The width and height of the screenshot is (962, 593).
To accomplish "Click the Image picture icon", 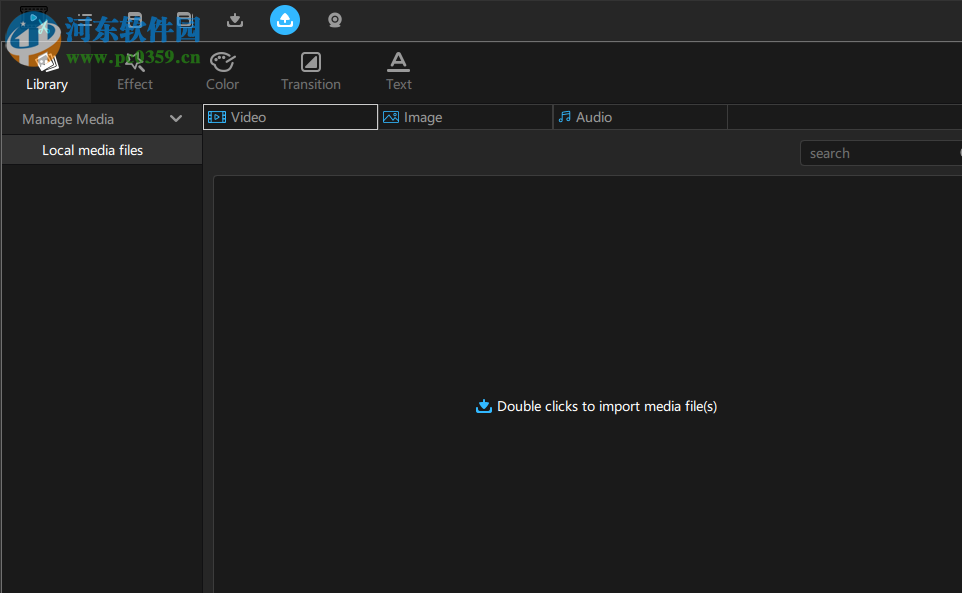I will (390, 117).
